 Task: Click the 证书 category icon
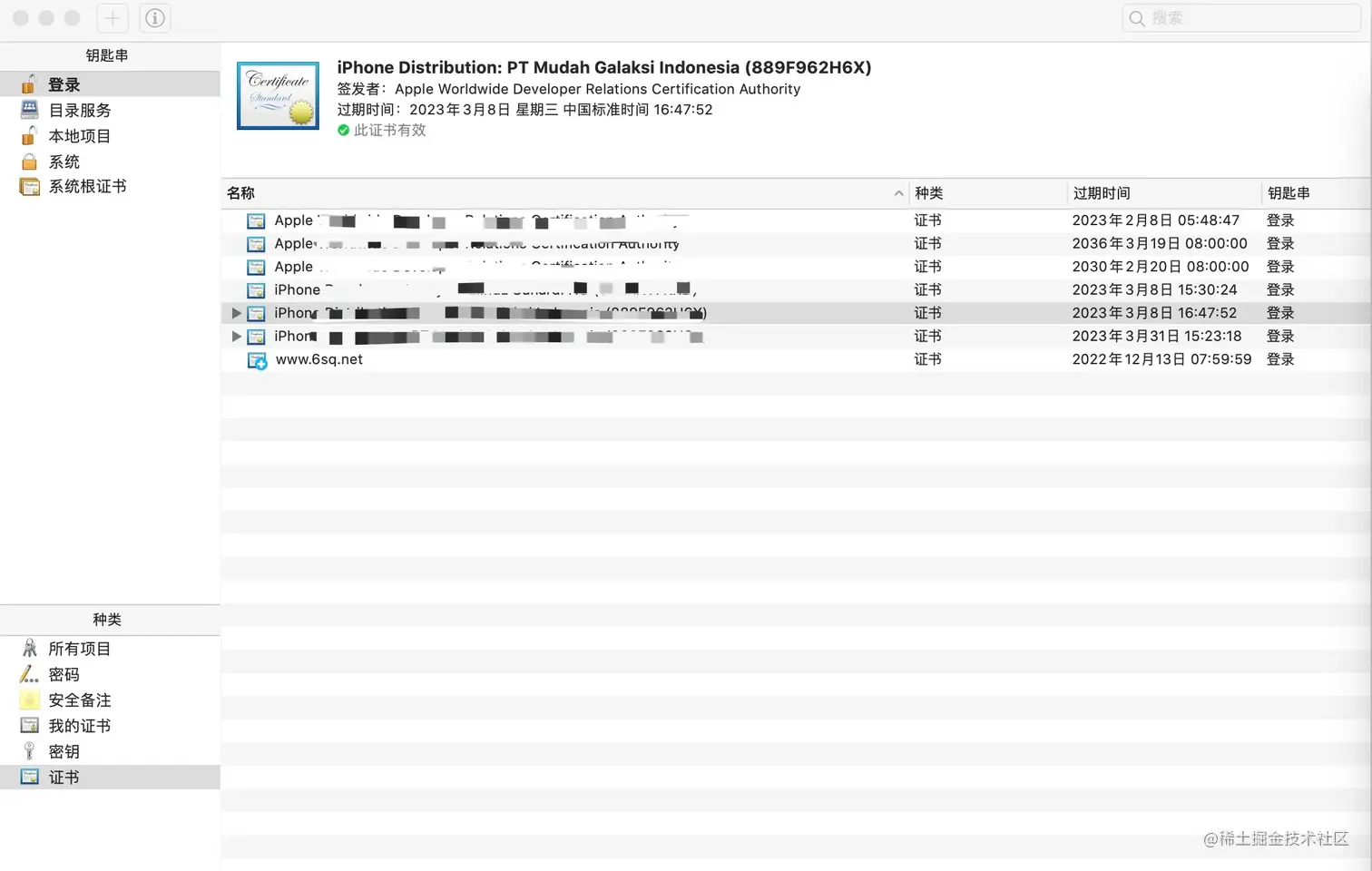point(29,777)
